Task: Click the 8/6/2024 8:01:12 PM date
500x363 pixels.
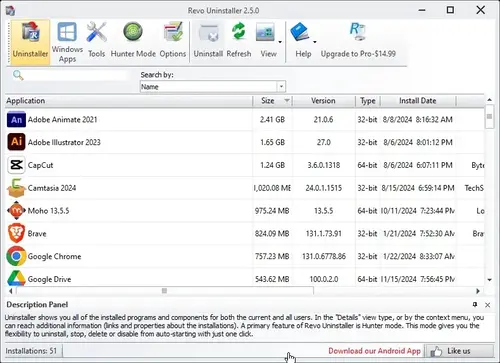Action: (418, 142)
